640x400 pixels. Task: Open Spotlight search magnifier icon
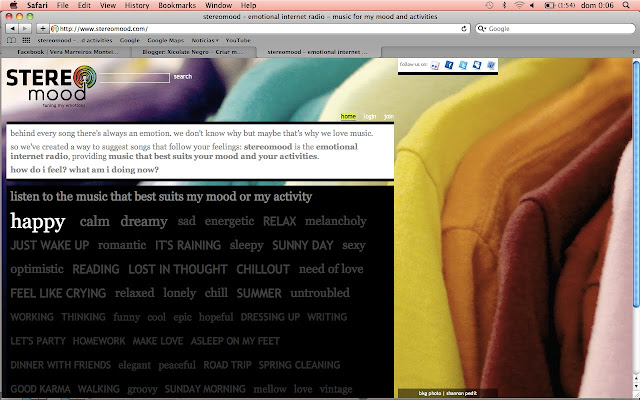(626, 5)
